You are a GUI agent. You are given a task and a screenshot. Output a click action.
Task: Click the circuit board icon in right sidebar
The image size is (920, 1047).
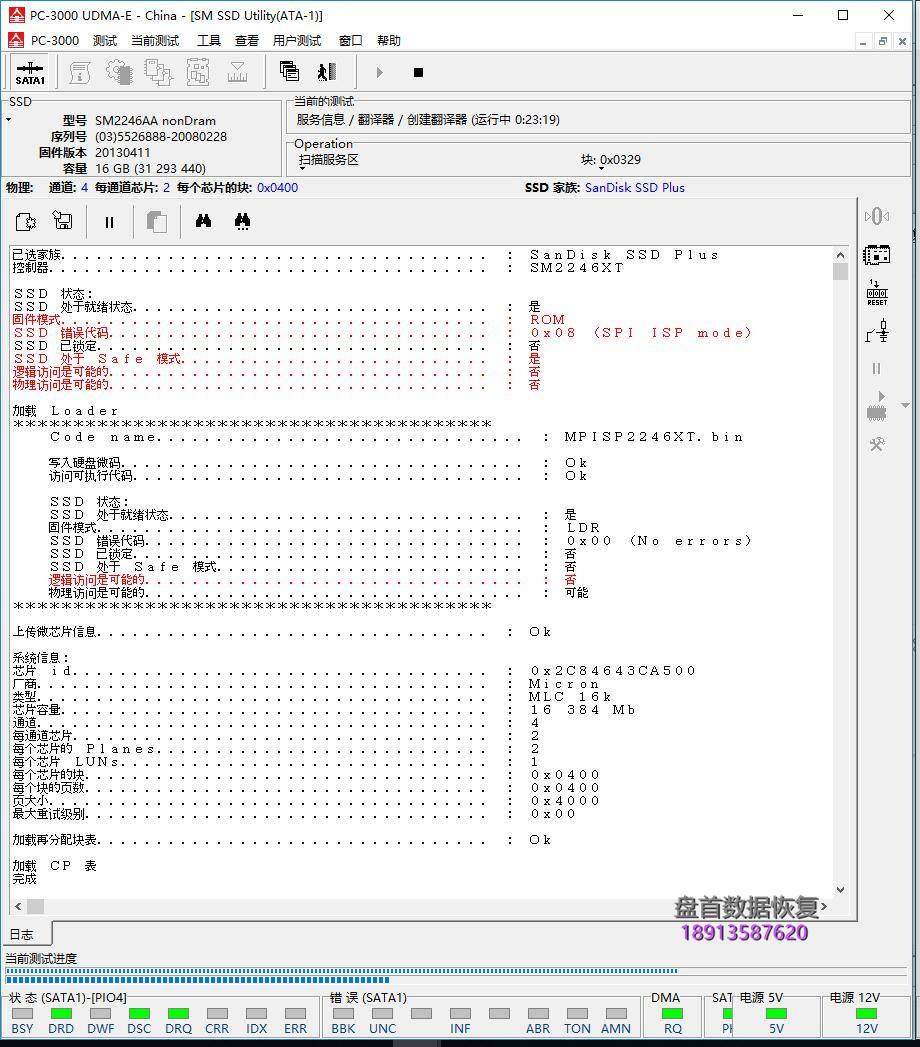pyautogui.click(x=877, y=255)
